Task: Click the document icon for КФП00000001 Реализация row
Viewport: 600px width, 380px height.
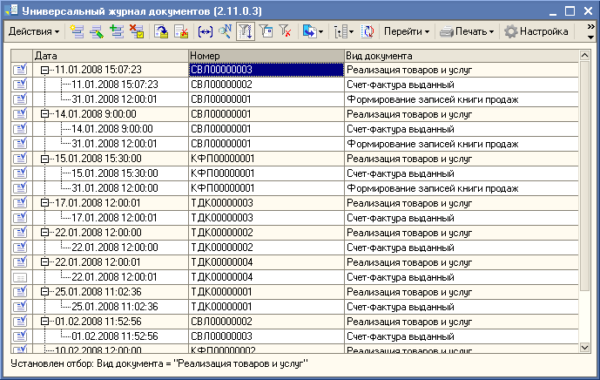Action: tap(20, 158)
